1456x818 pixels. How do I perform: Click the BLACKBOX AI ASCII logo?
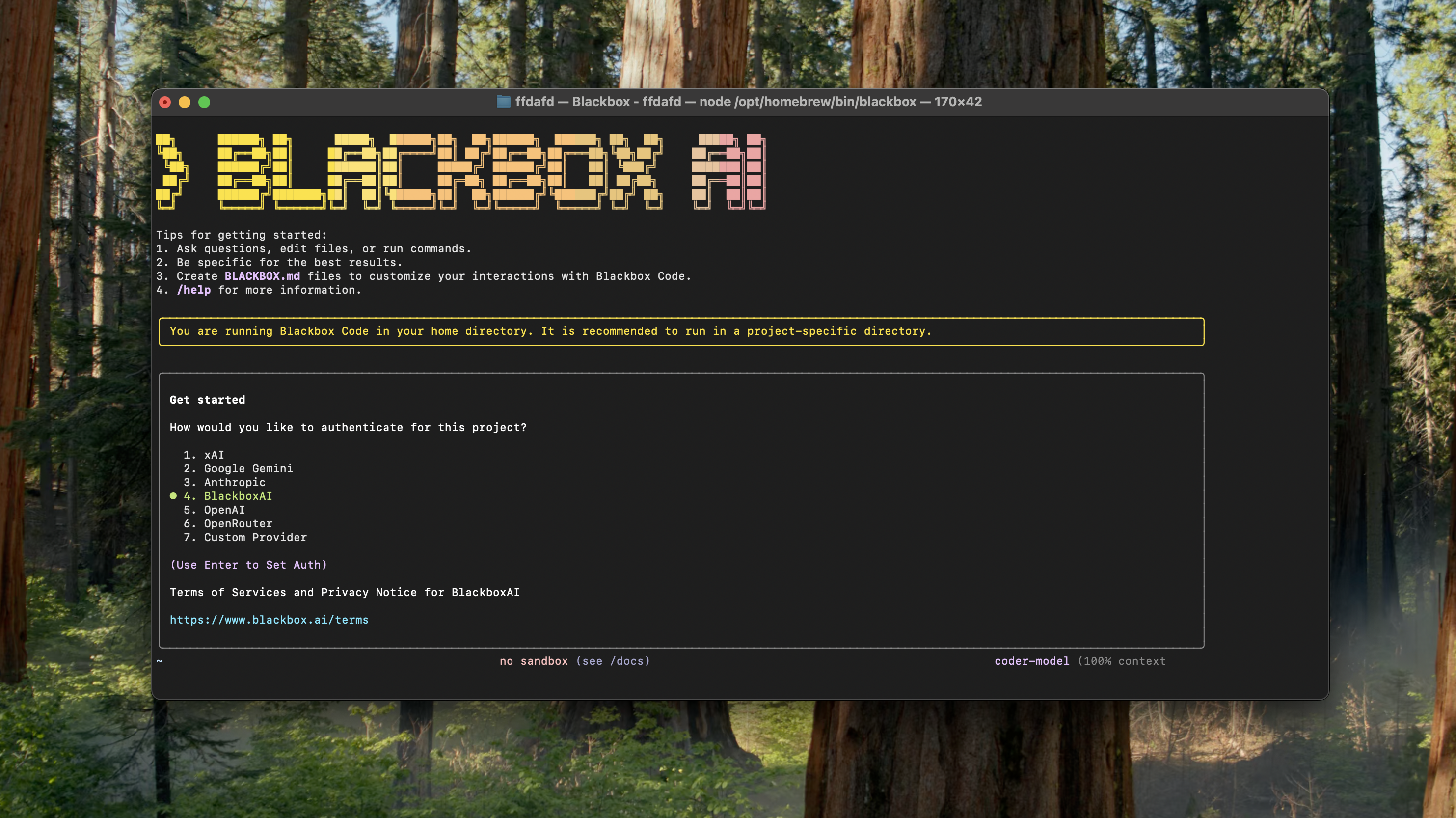[460, 171]
